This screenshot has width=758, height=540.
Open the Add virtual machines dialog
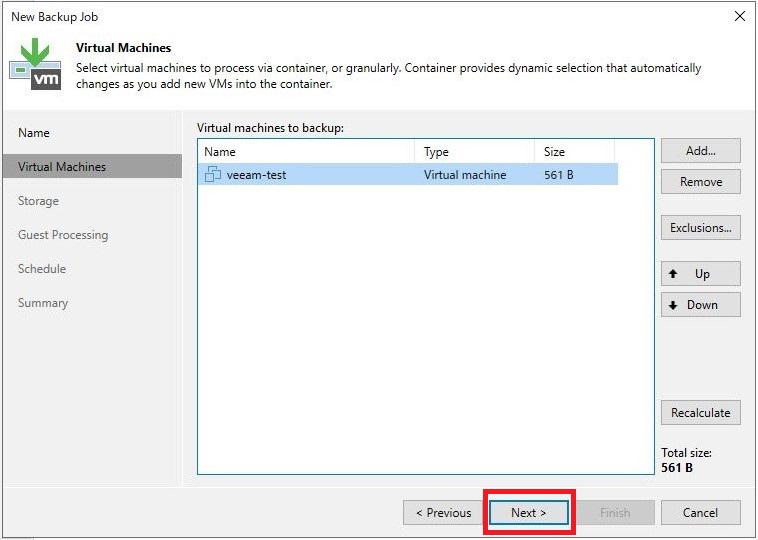click(700, 151)
